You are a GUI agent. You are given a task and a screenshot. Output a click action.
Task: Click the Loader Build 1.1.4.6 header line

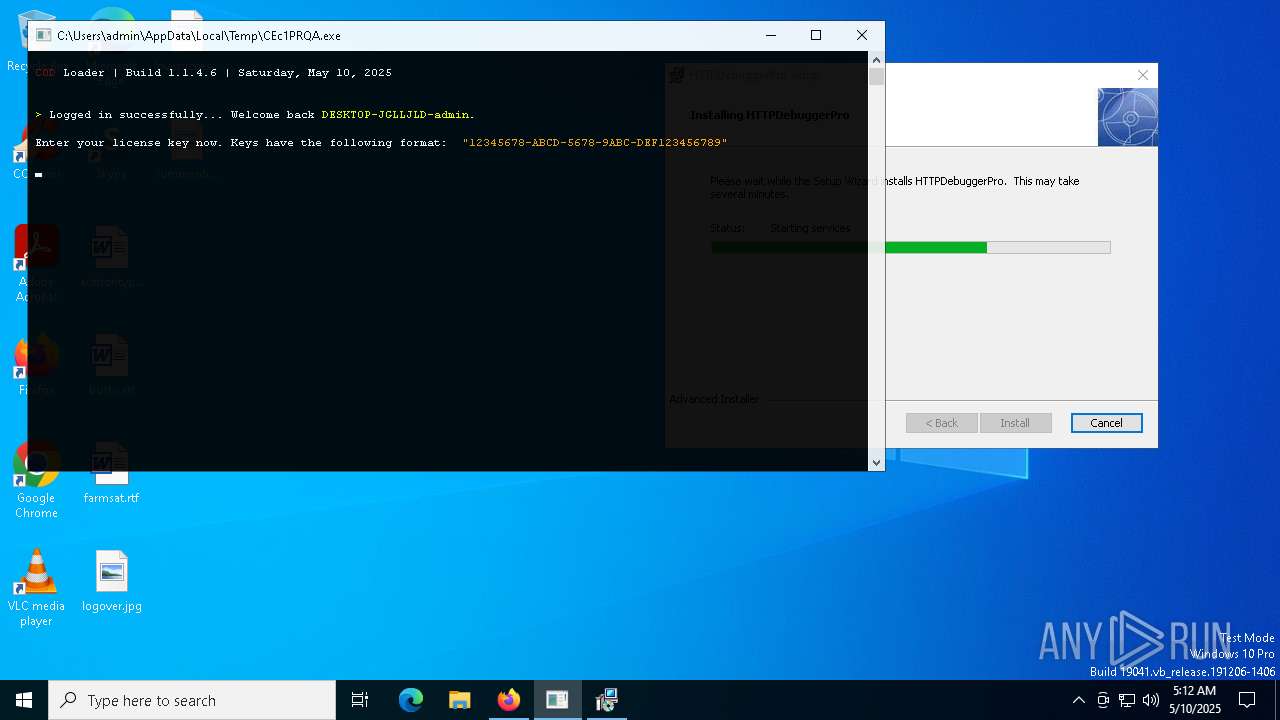click(213, 73)
